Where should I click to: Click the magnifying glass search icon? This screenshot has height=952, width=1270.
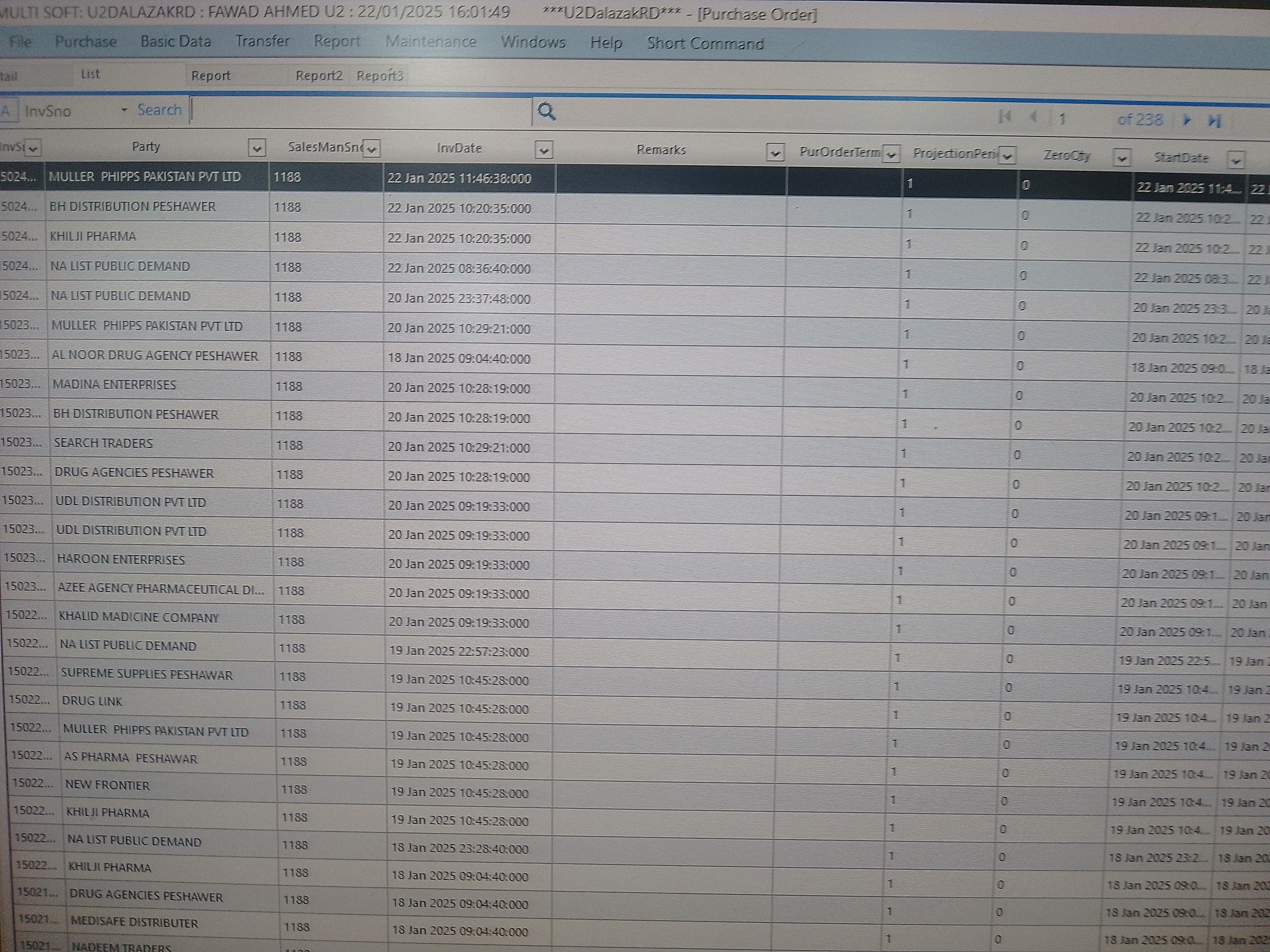tap(546, 111)
